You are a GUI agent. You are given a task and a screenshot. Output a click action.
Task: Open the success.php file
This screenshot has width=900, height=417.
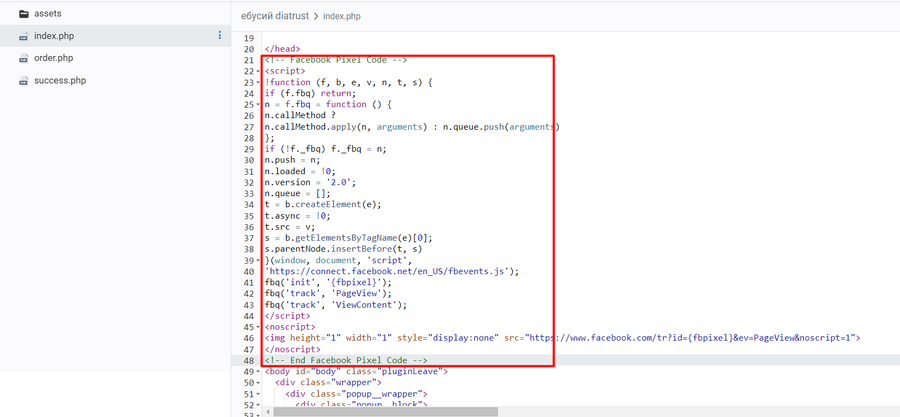coord(59,80)
